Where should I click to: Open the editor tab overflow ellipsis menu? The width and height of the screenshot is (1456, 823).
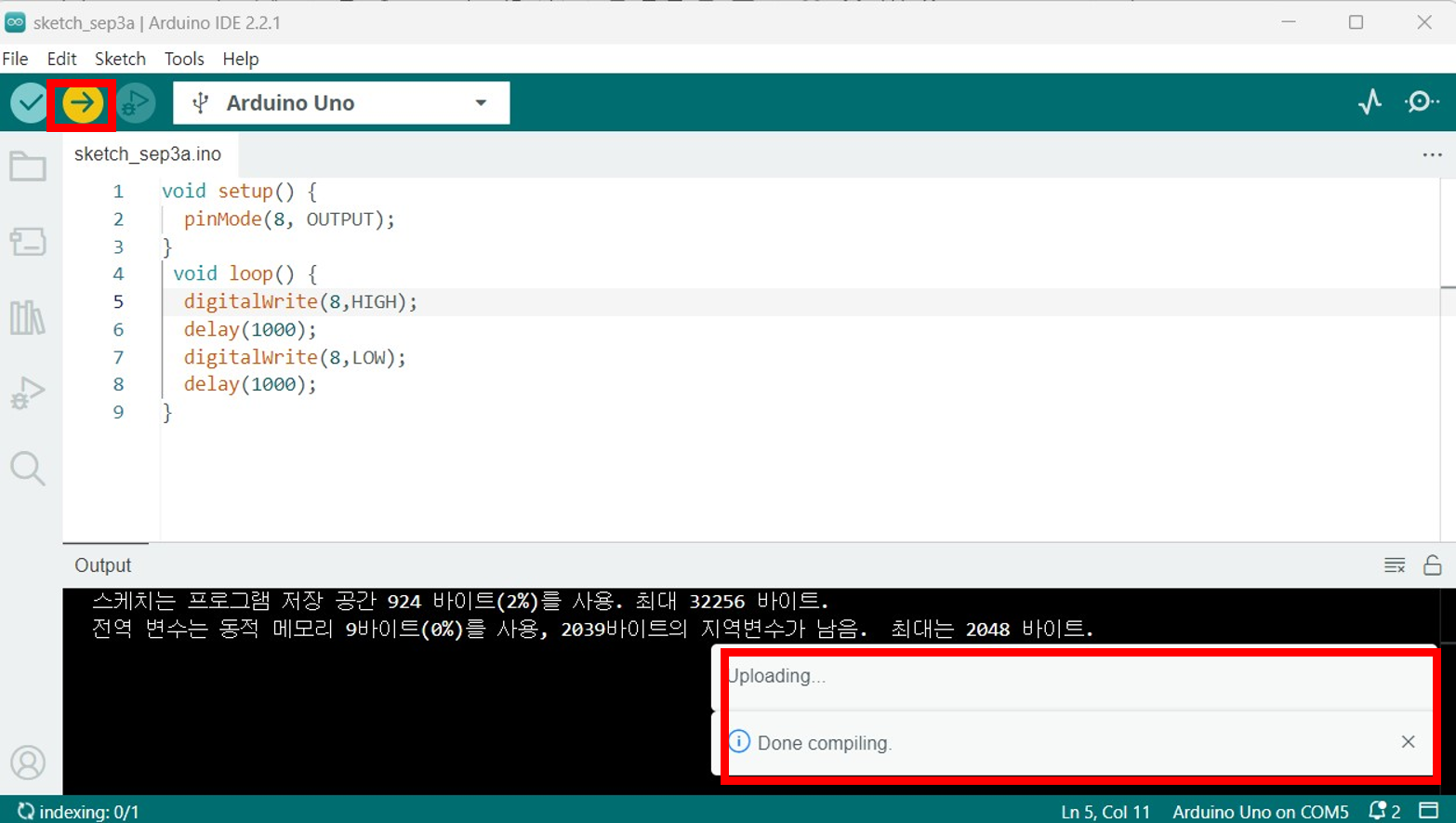tap(1432, 154)
